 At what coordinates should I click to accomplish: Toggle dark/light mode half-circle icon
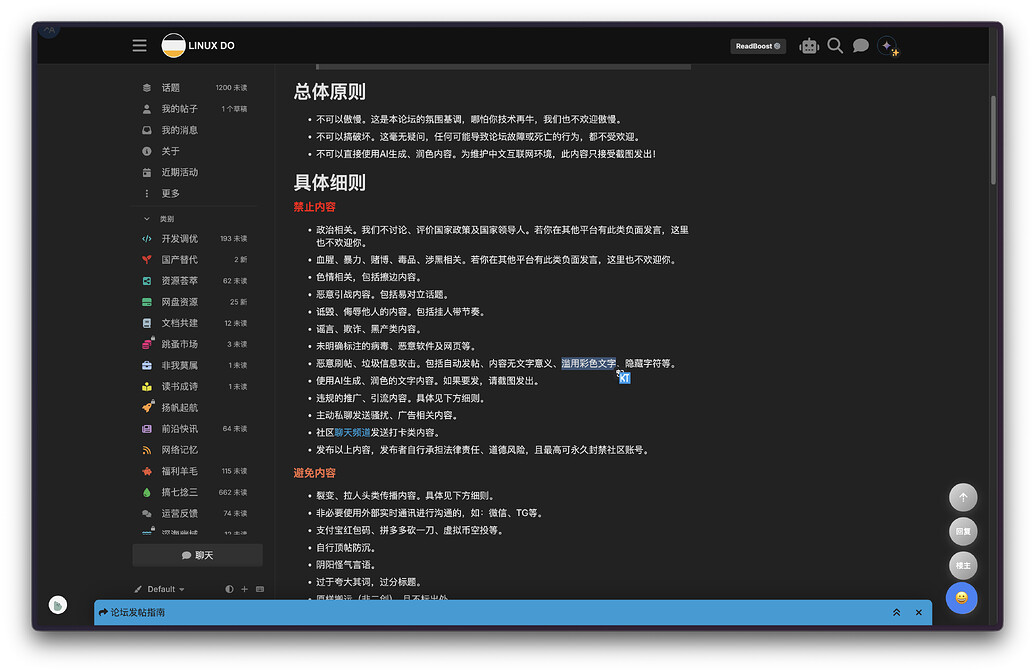tap(229, 589)
